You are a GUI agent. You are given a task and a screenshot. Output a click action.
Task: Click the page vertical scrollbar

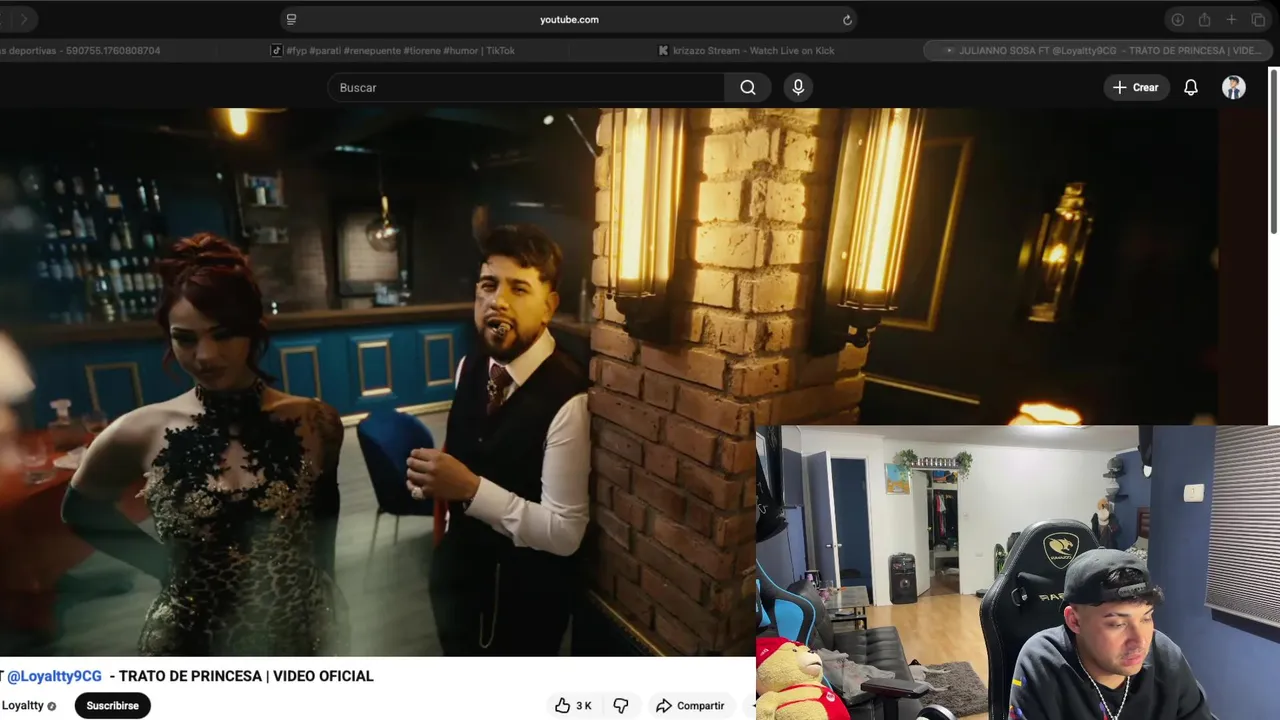(x=1274, y=150)
